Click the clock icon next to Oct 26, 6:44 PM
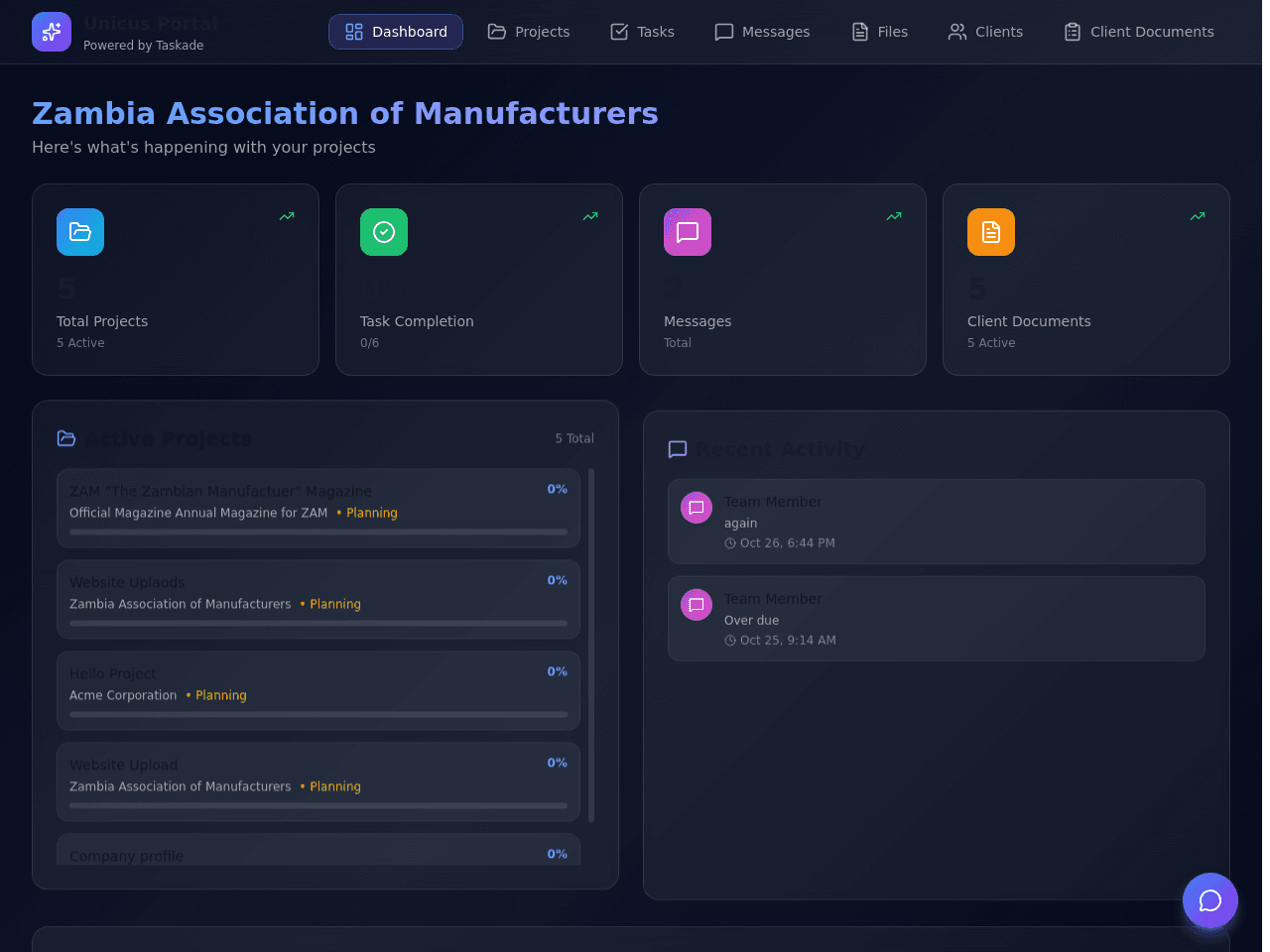 pos(730,543)
